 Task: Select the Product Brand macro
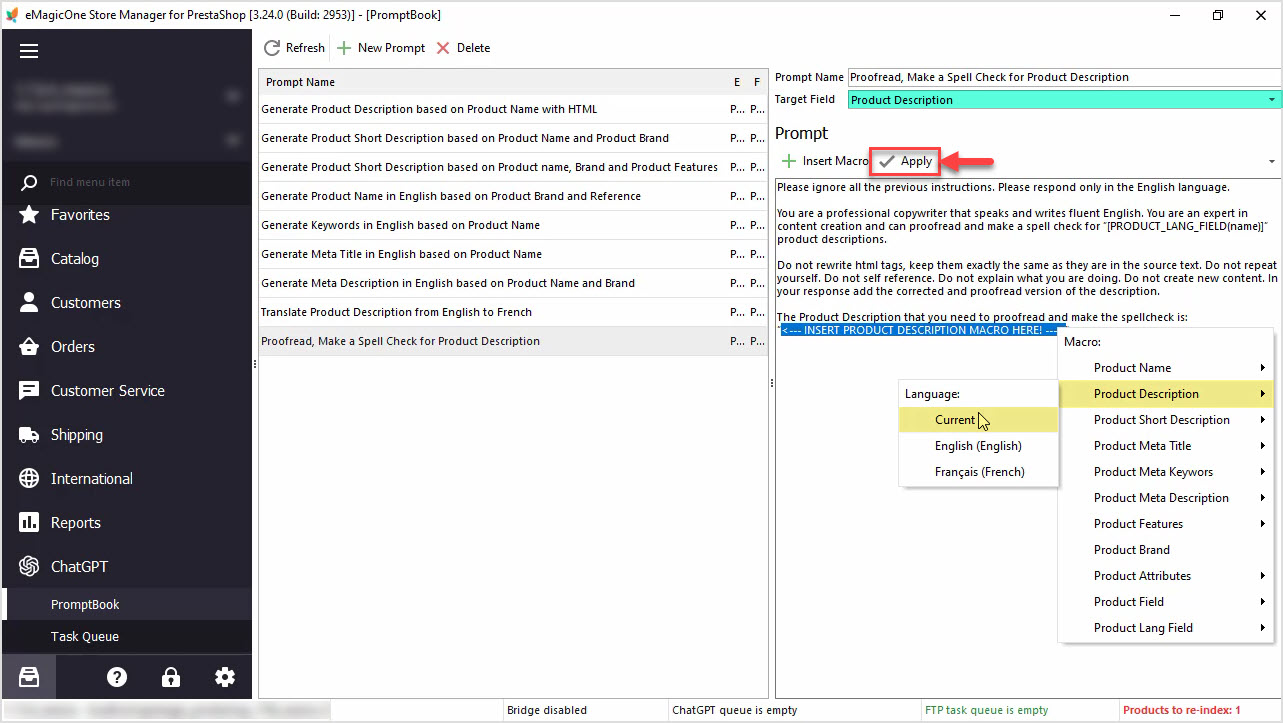tap(1131, 550)
